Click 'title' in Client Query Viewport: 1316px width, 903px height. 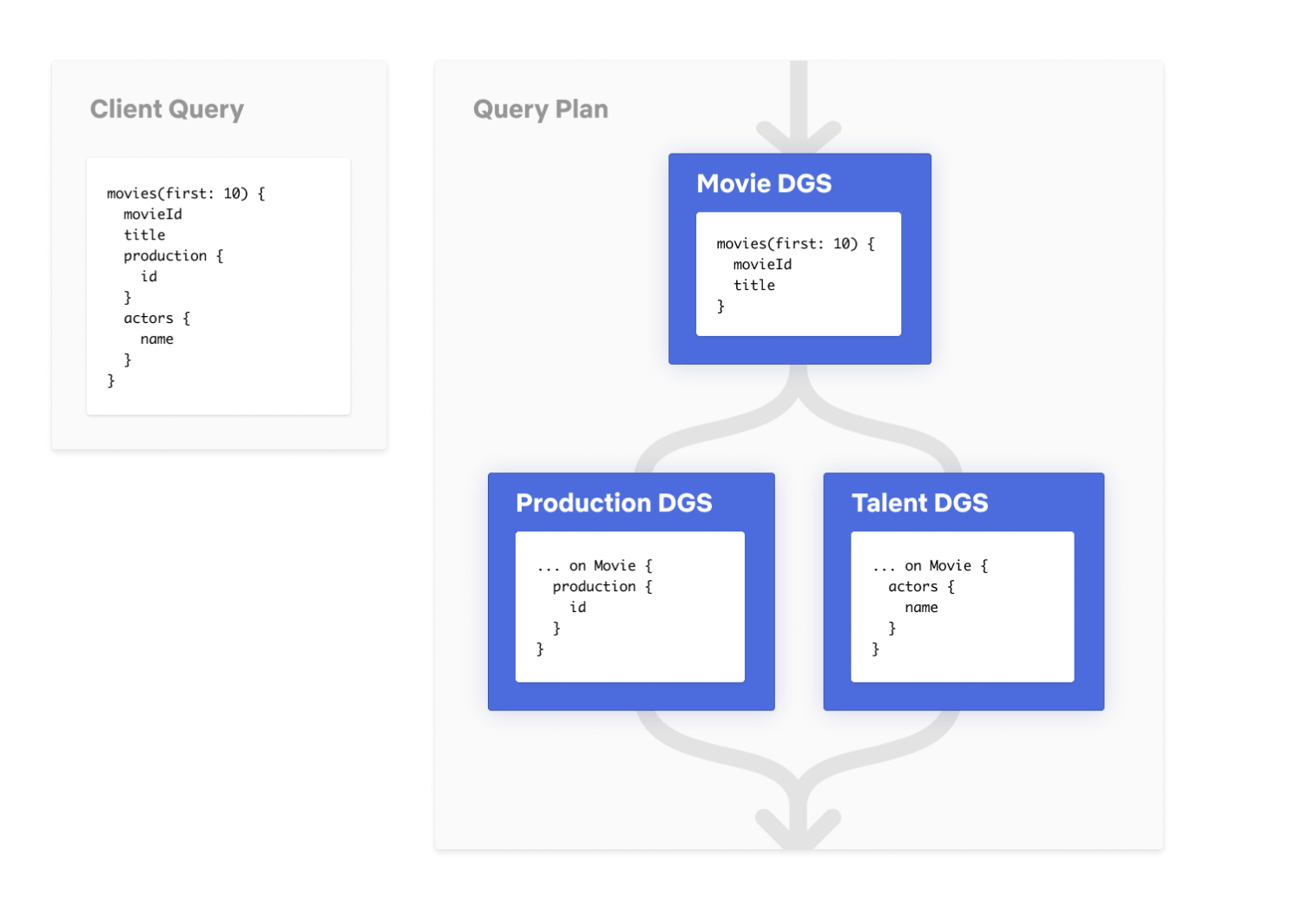coord(144,235)
